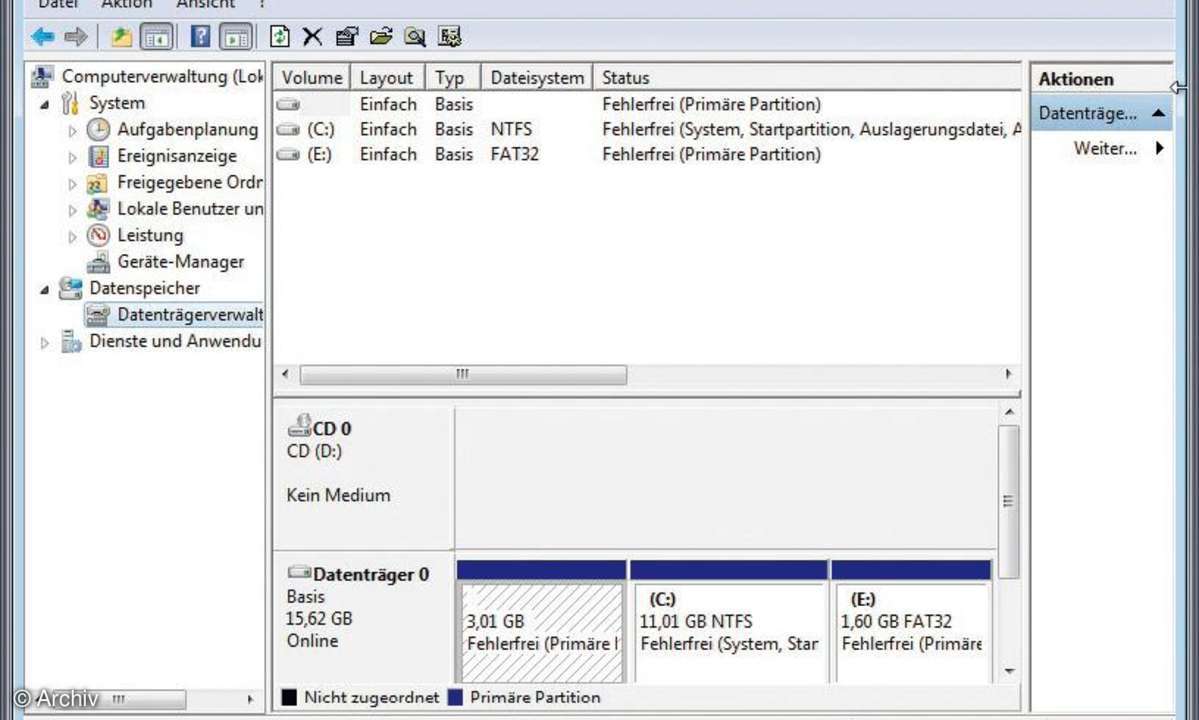Select the (C:) 11,01 GB NTFS partition

[x=729, y=632]
